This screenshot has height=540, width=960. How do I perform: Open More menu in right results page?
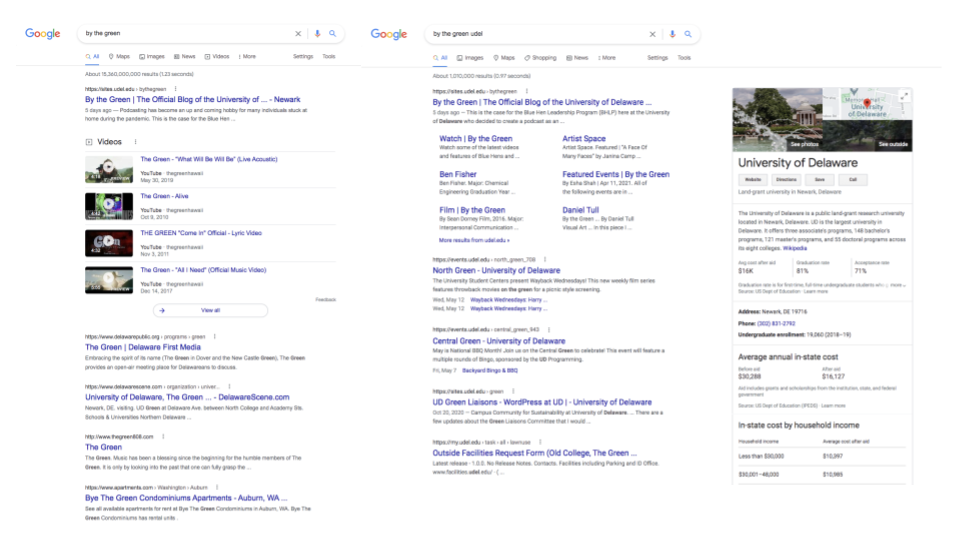click(x=607, y=58)
